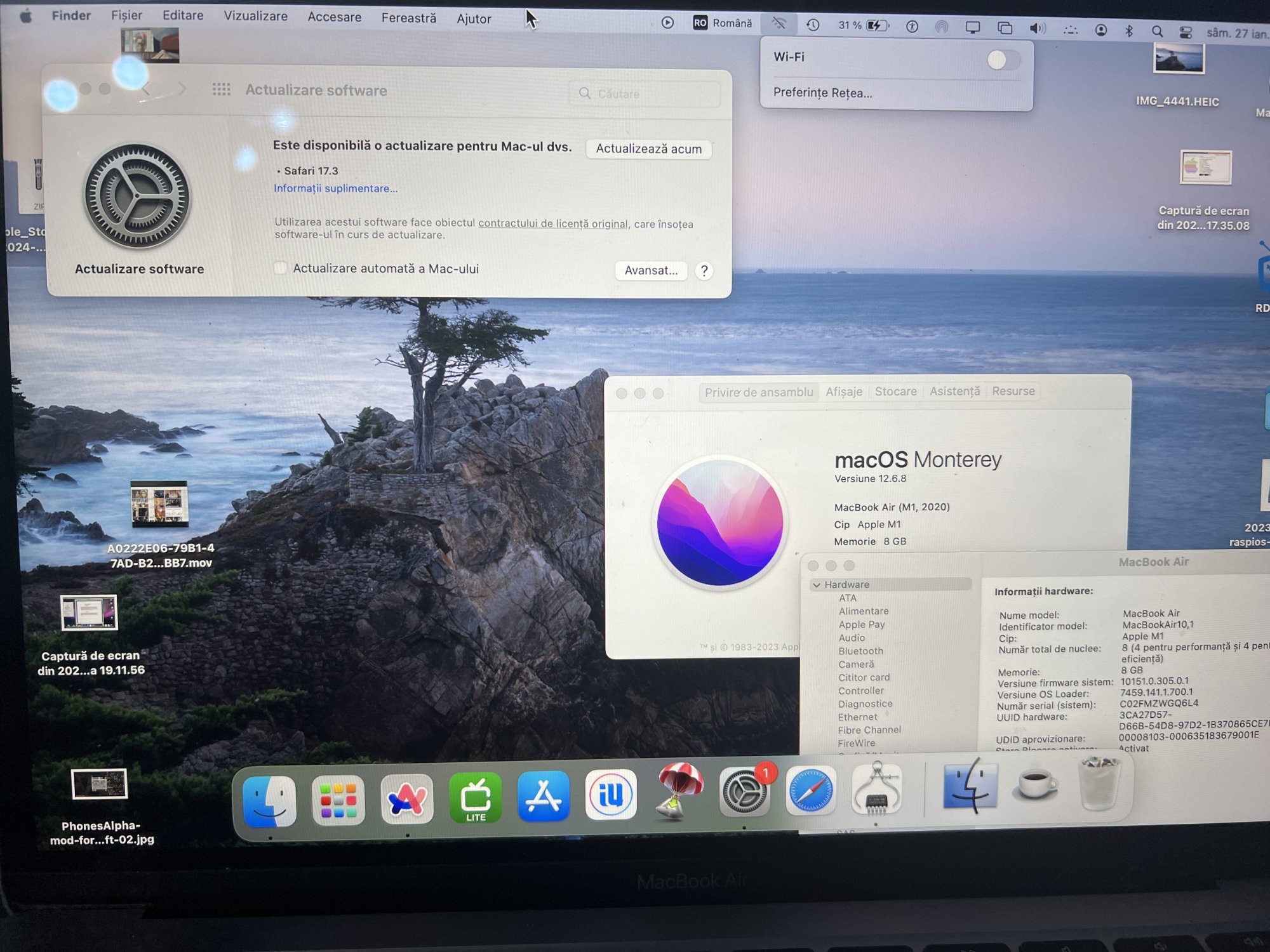
Task: Open Finder from the Dock
Action: click(269, 801)
